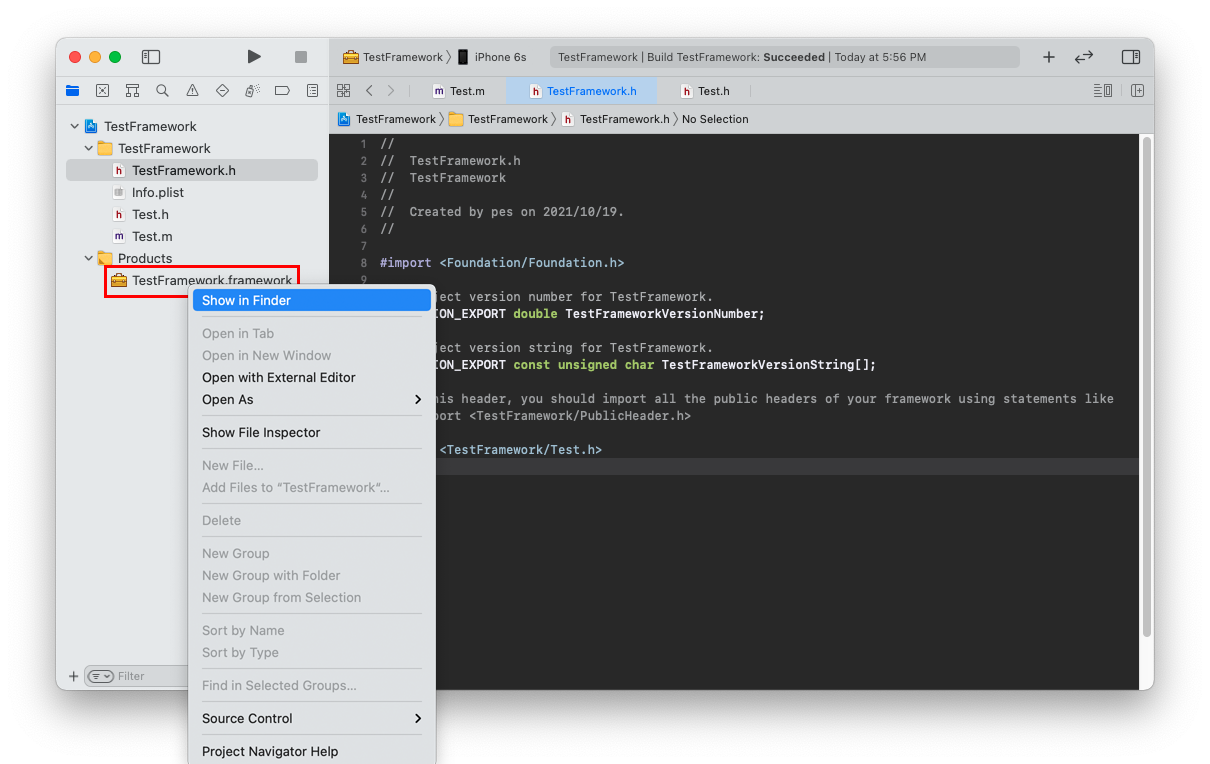Toggle the navigator sidebar visibility
The width and height of the screenshot is (1210, 764).
tap(151, 57)
